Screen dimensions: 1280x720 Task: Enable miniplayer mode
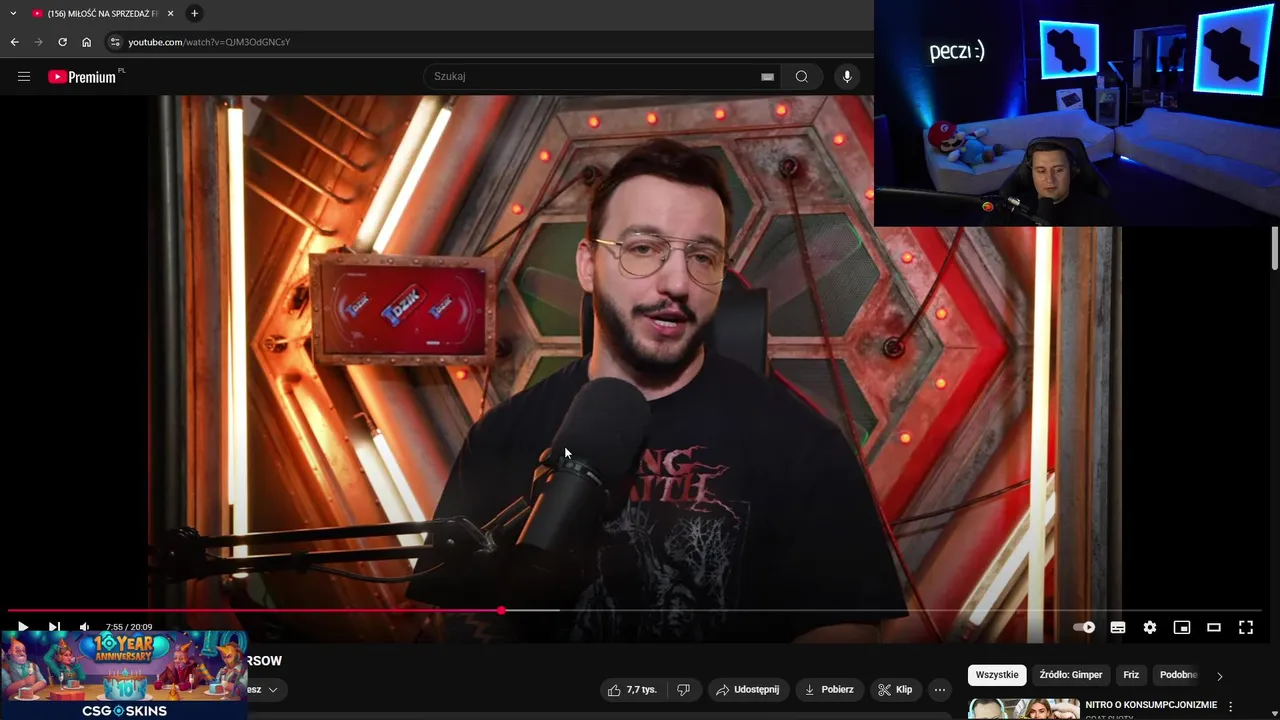1182,627
